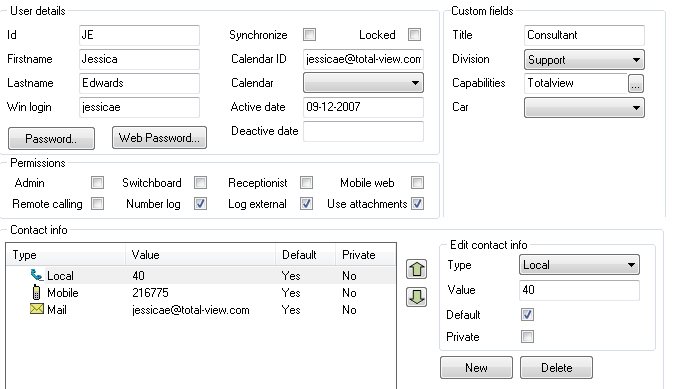Tick the Locked checkbox
This screenshot has width=689, height=389.
point(414,34)
